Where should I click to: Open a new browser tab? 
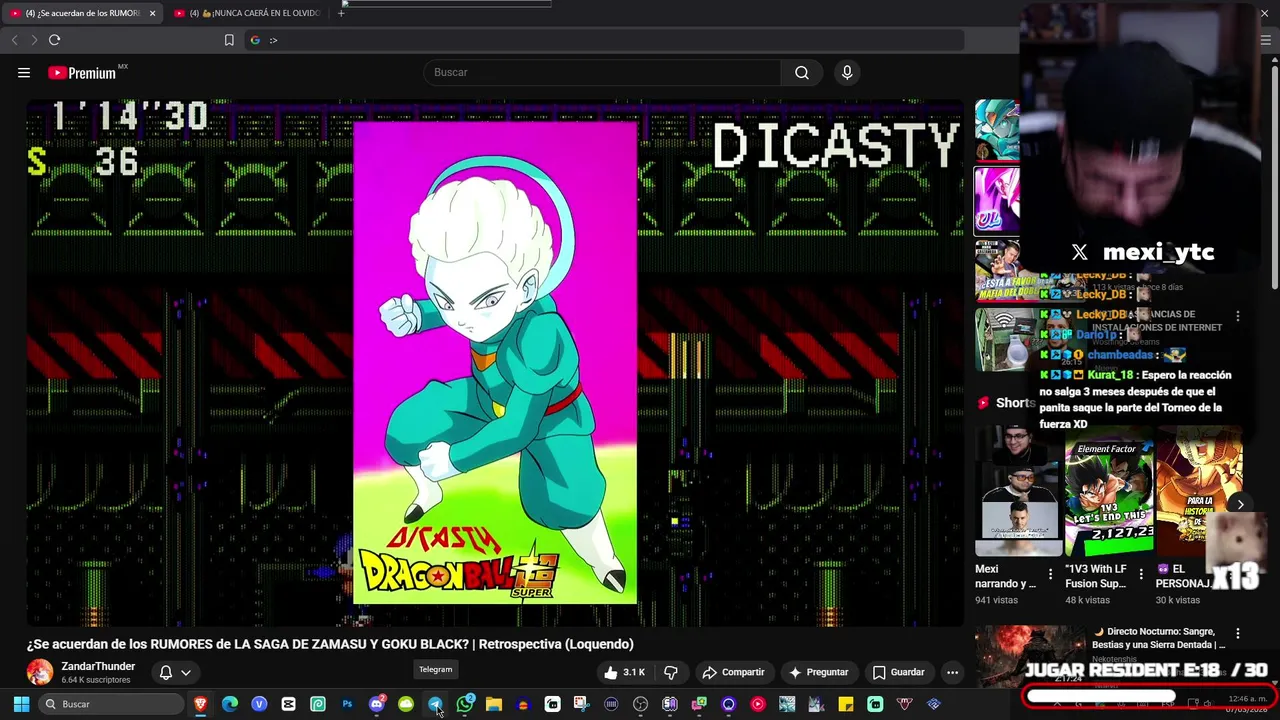point(341,13)
